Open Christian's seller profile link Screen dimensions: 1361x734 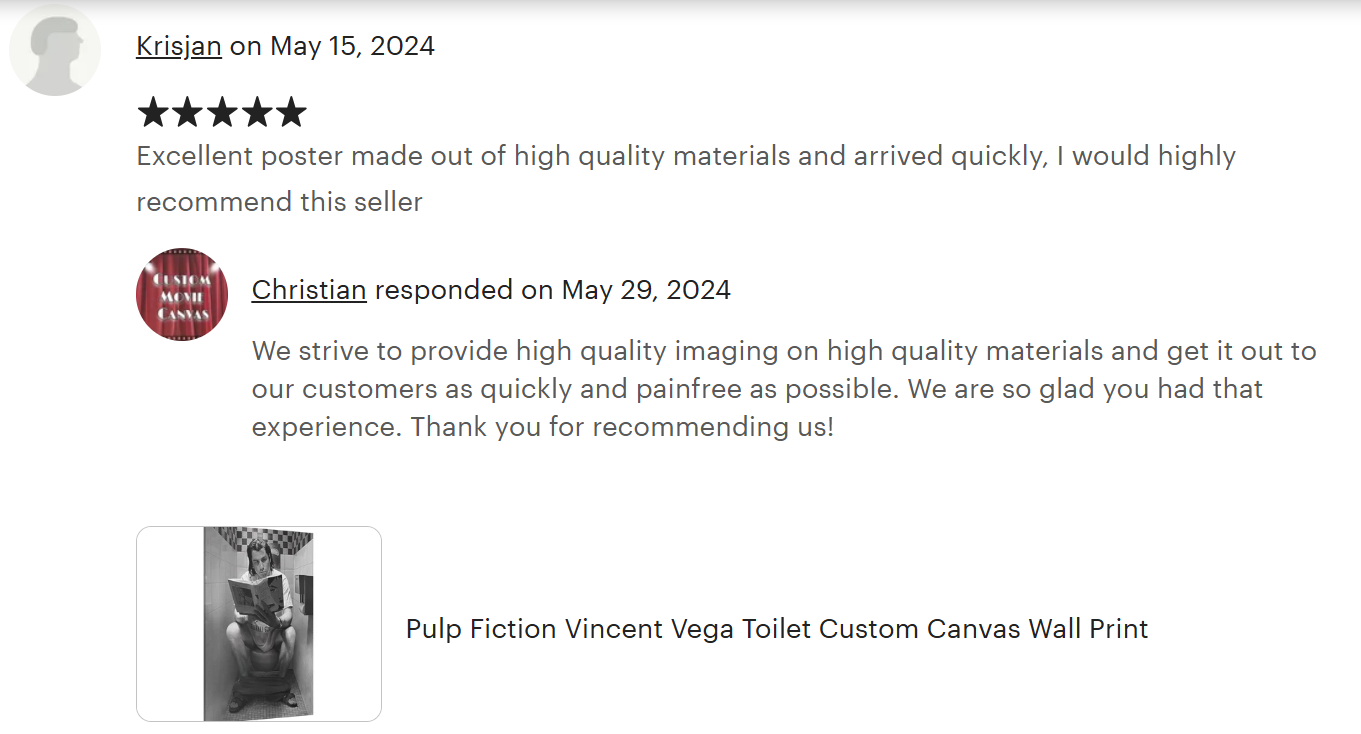[309, 290]
